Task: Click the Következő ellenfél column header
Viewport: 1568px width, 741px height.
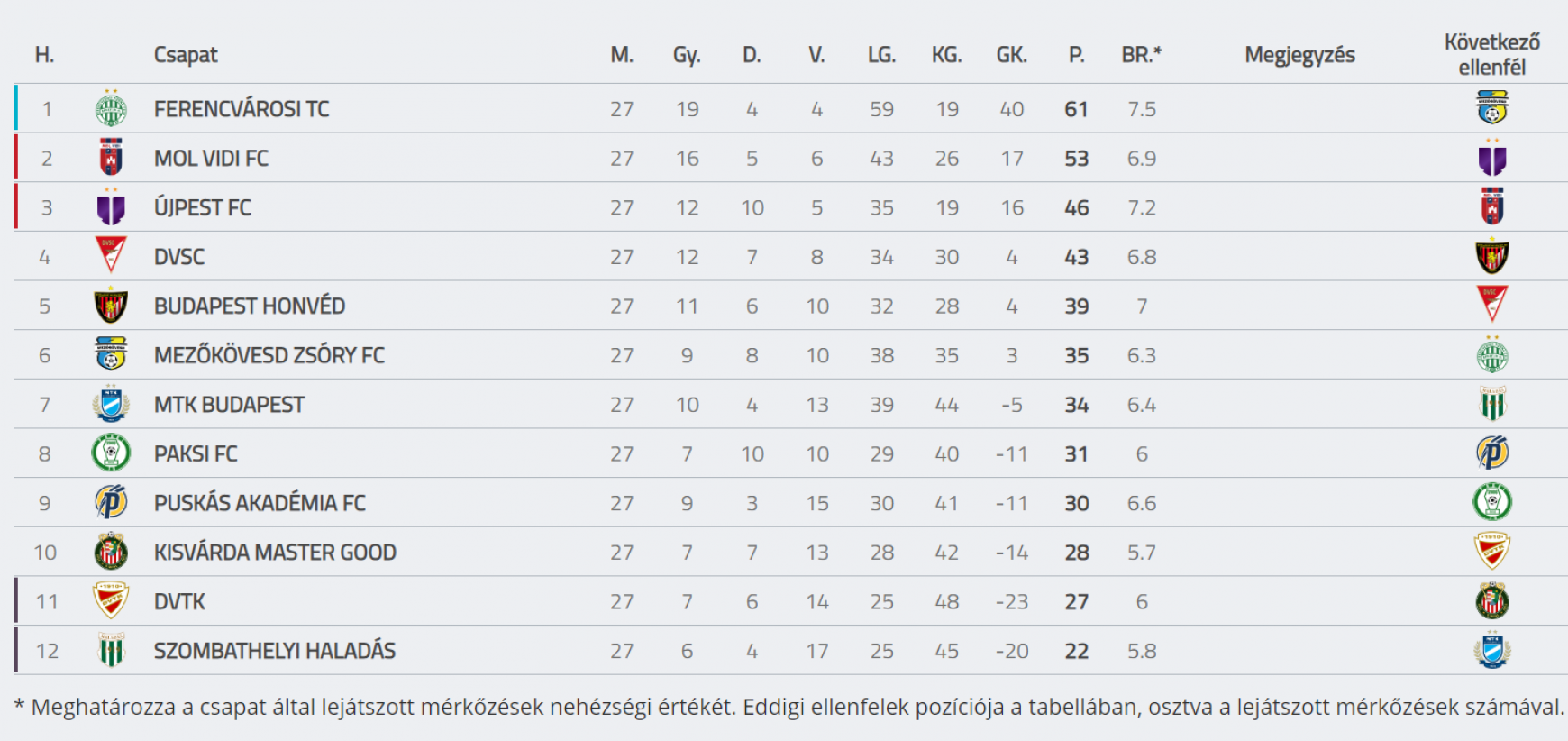Action: point(1492,54)
